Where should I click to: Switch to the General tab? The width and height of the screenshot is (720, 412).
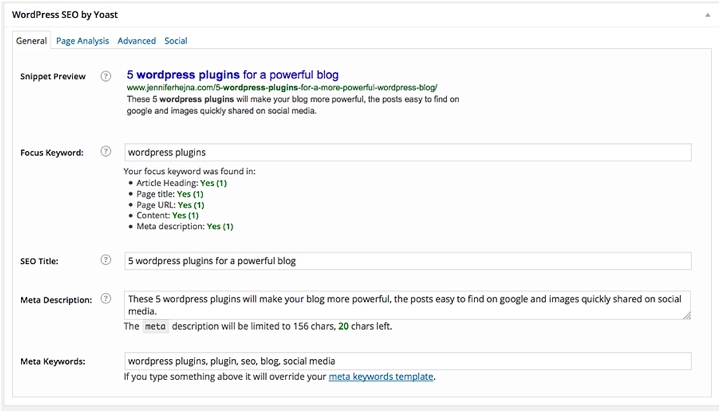[x=31, y=41]
